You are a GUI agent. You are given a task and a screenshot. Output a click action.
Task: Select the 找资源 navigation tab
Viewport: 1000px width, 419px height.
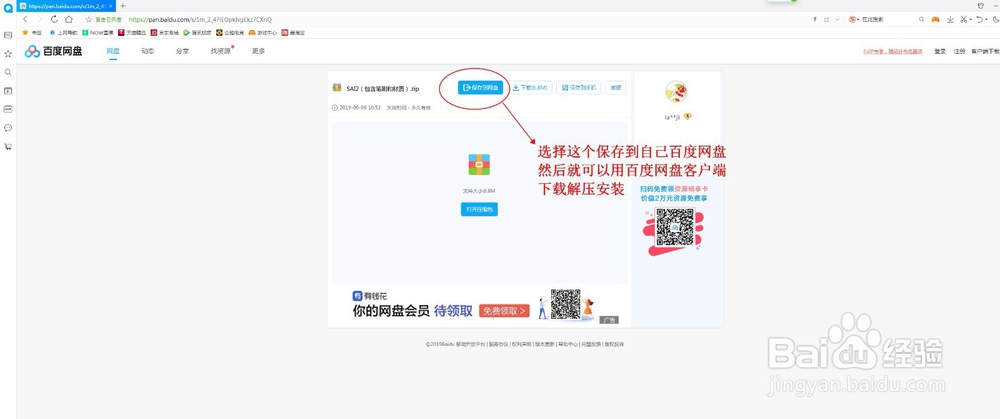point(221,51)
